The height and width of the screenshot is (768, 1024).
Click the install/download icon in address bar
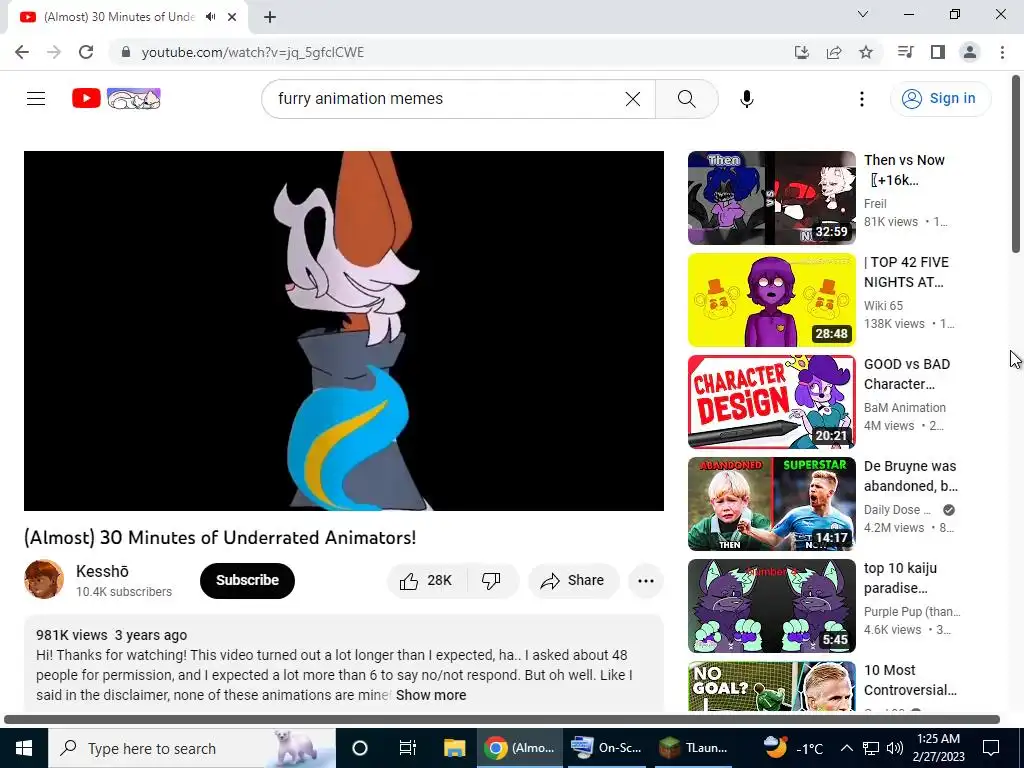pos(801,52)
